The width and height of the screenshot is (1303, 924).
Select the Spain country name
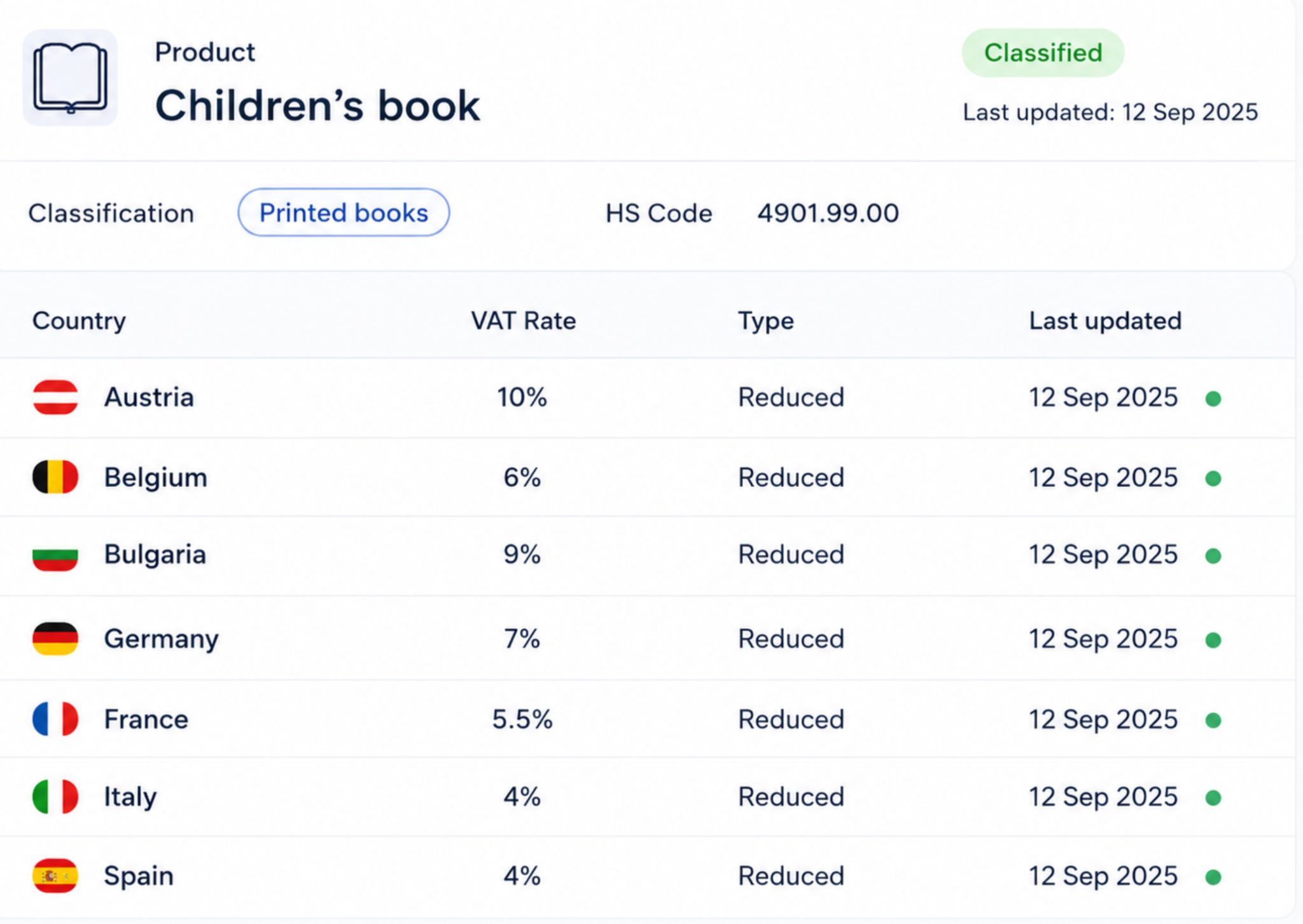139,876
